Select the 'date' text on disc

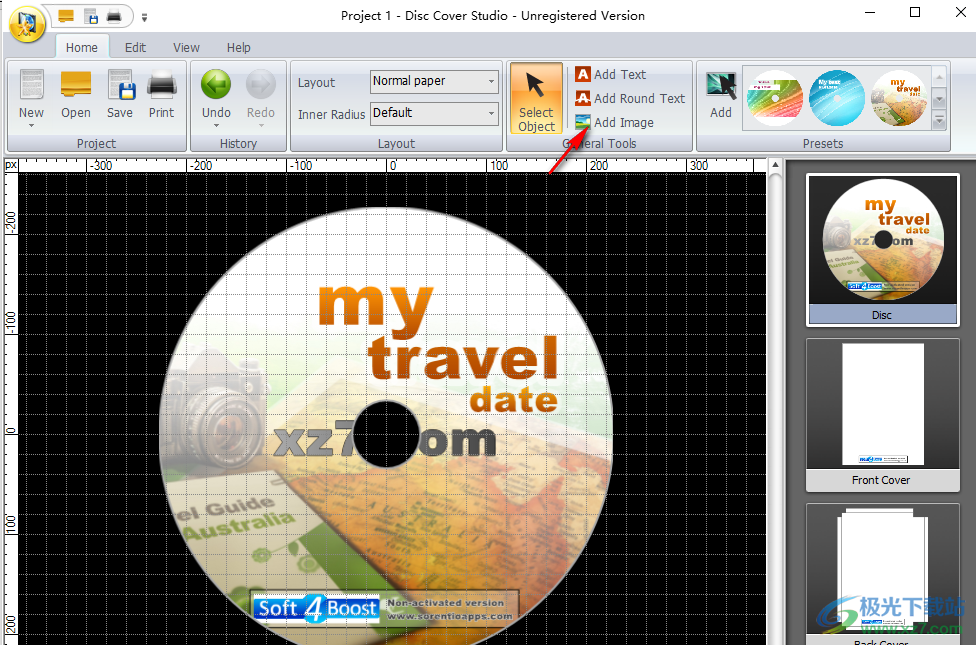(x=513, y=399)
